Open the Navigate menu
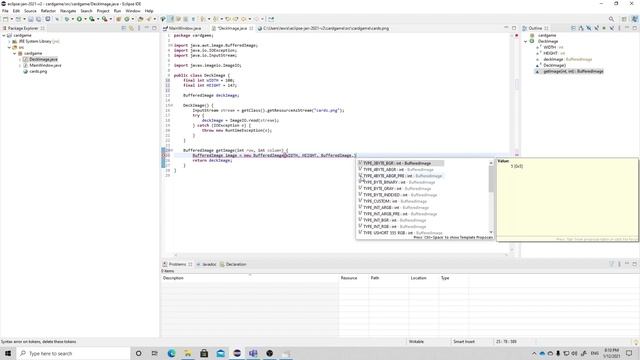Screen dimensions: 640x360 pos(68,11)
